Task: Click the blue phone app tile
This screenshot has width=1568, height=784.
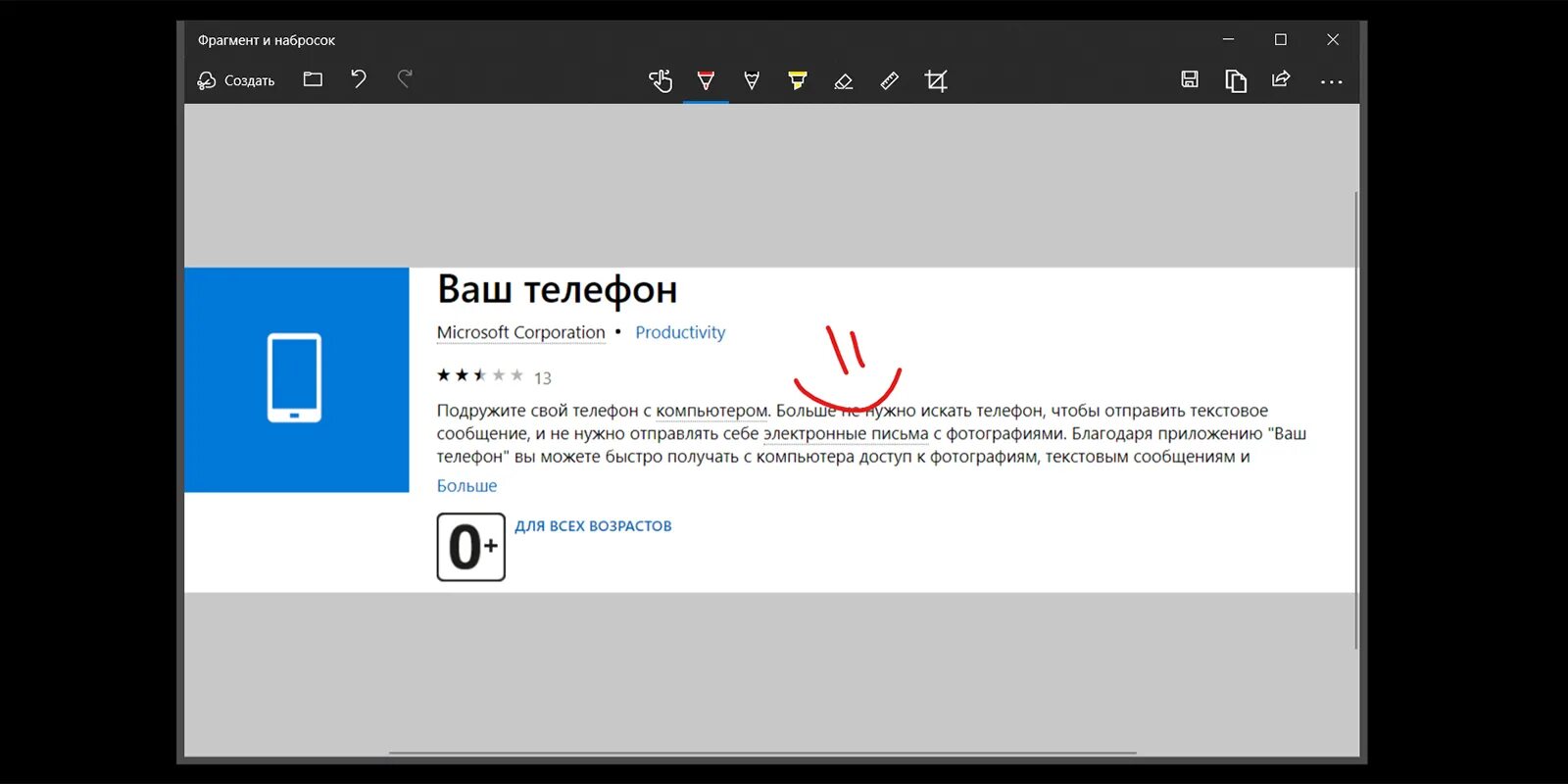Action: pyautogui.click(x=297, y=379)
